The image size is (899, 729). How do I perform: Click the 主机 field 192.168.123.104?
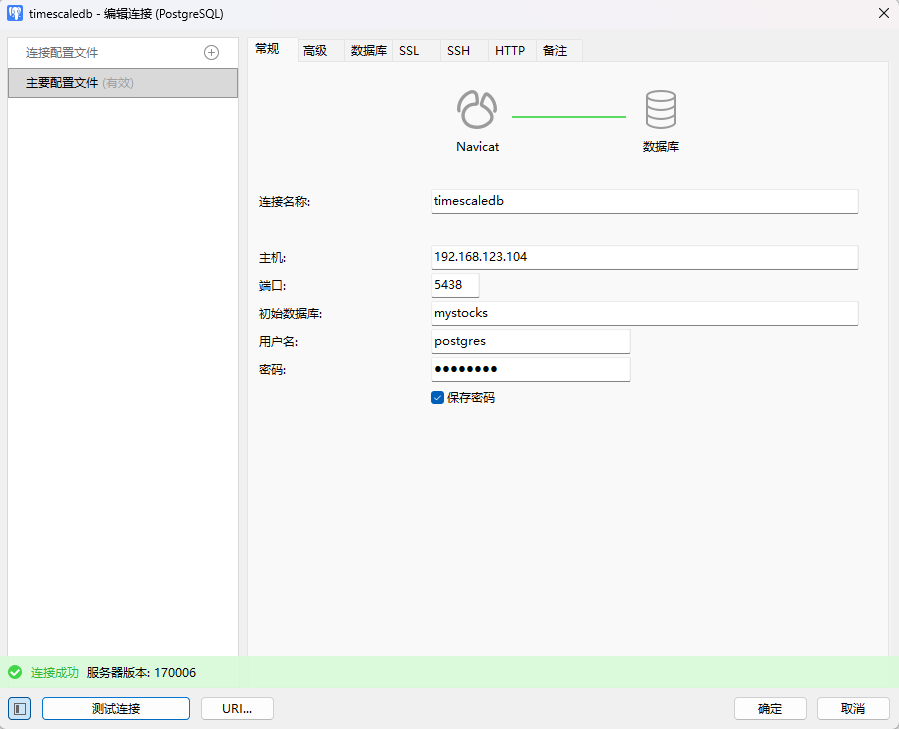click(x=644, y=257)
